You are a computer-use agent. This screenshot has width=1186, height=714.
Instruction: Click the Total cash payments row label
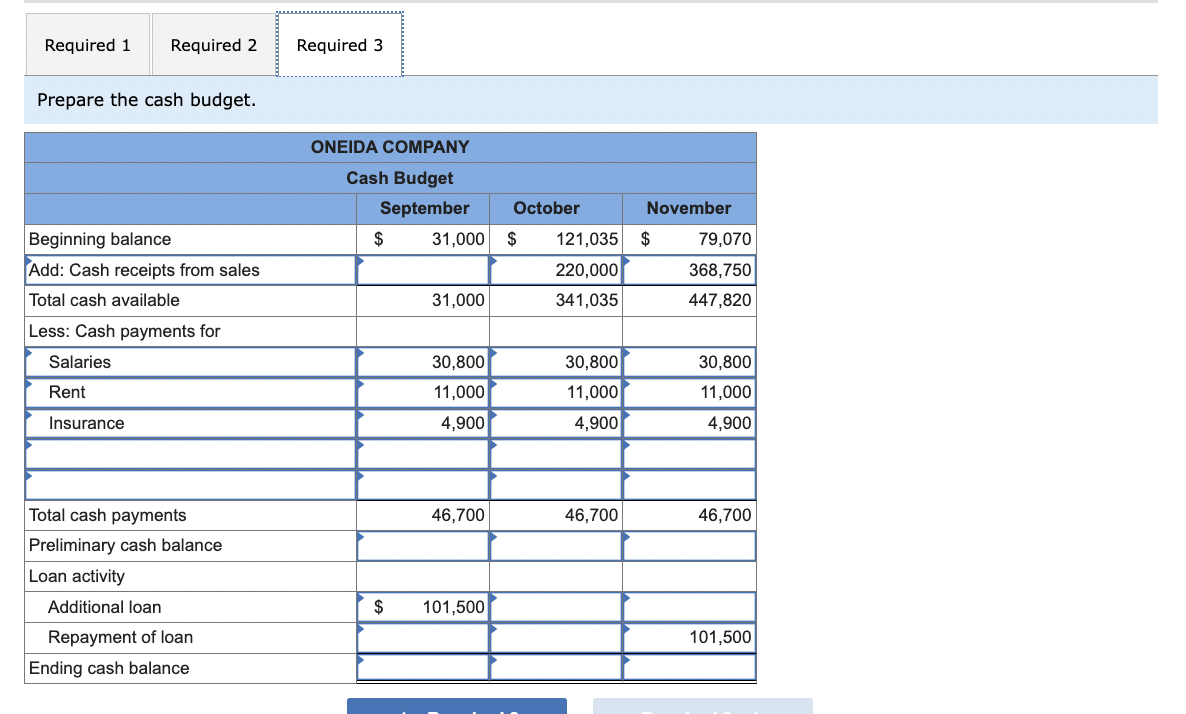pyautogui.click(x=107, y=515)
